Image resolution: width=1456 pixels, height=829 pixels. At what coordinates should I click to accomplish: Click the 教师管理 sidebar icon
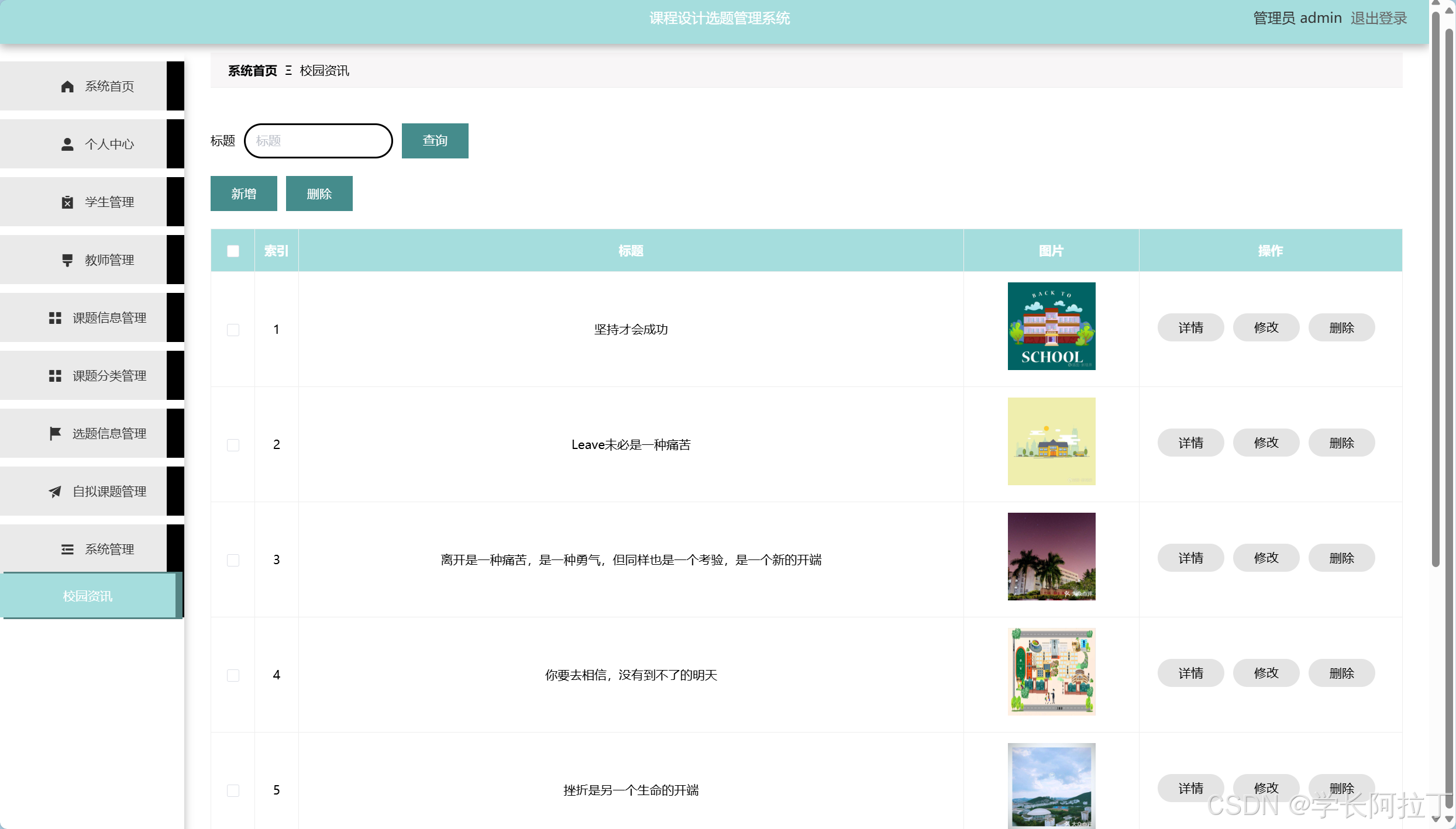67,260
